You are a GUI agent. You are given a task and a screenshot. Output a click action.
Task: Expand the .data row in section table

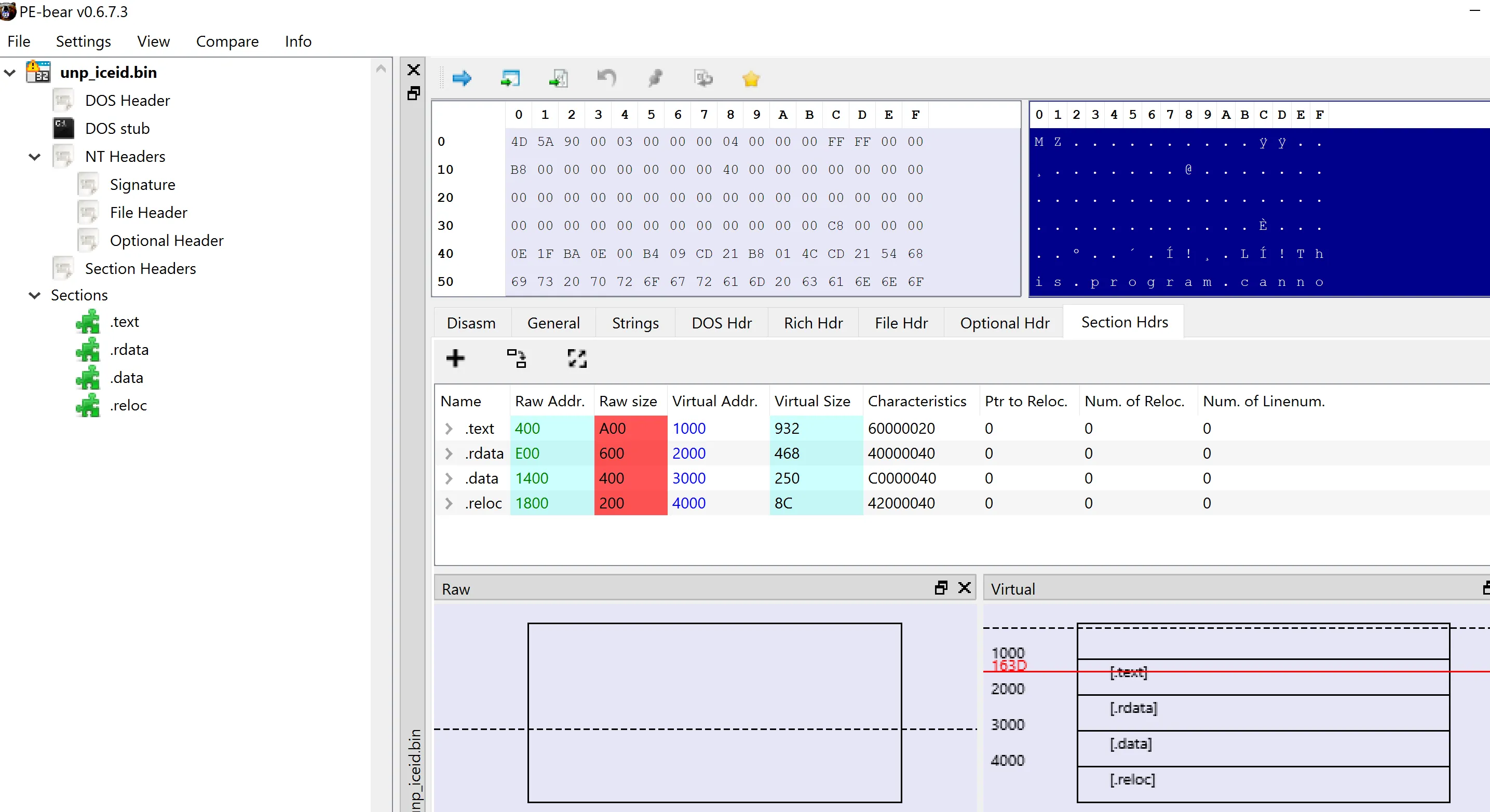point(448,478)
